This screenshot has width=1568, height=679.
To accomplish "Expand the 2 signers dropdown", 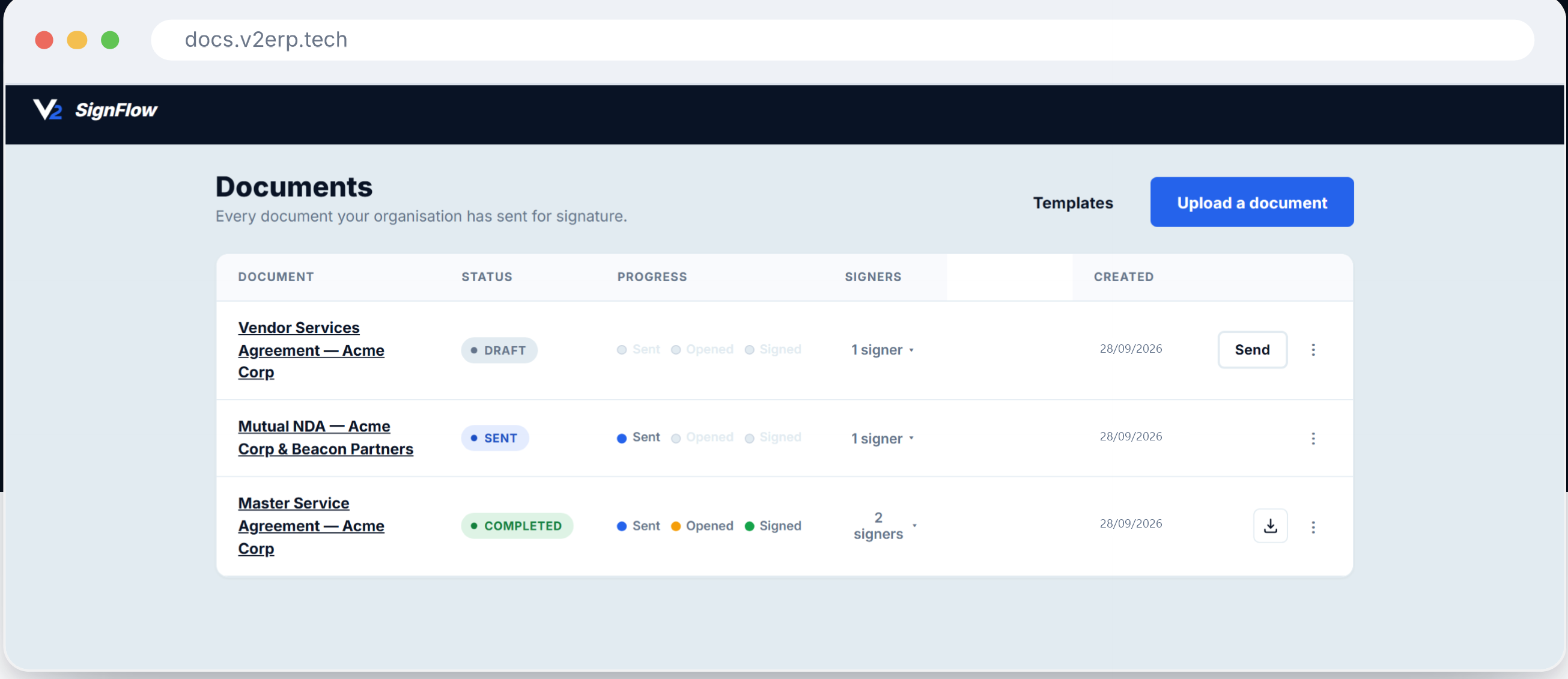I will (884, 526).
